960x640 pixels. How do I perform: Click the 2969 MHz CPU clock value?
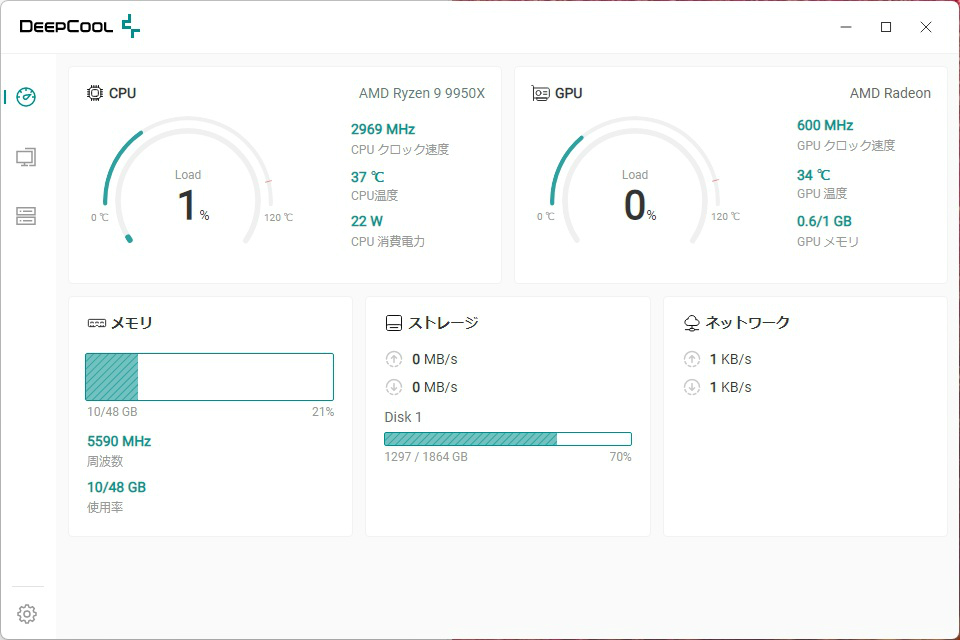click(382, 129)
